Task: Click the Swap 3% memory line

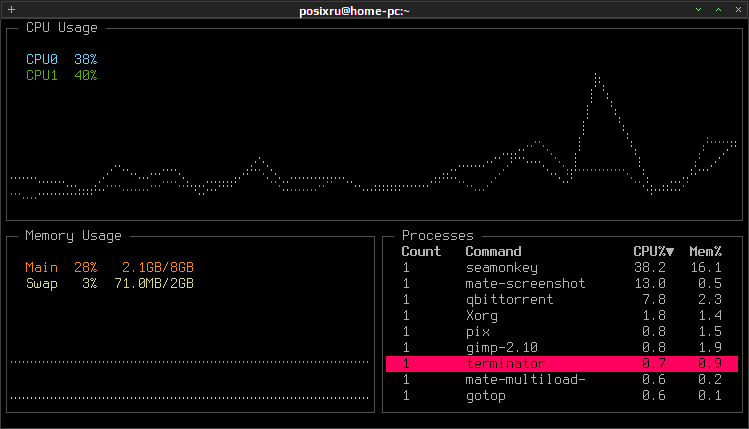Action: tap(109, 284)
